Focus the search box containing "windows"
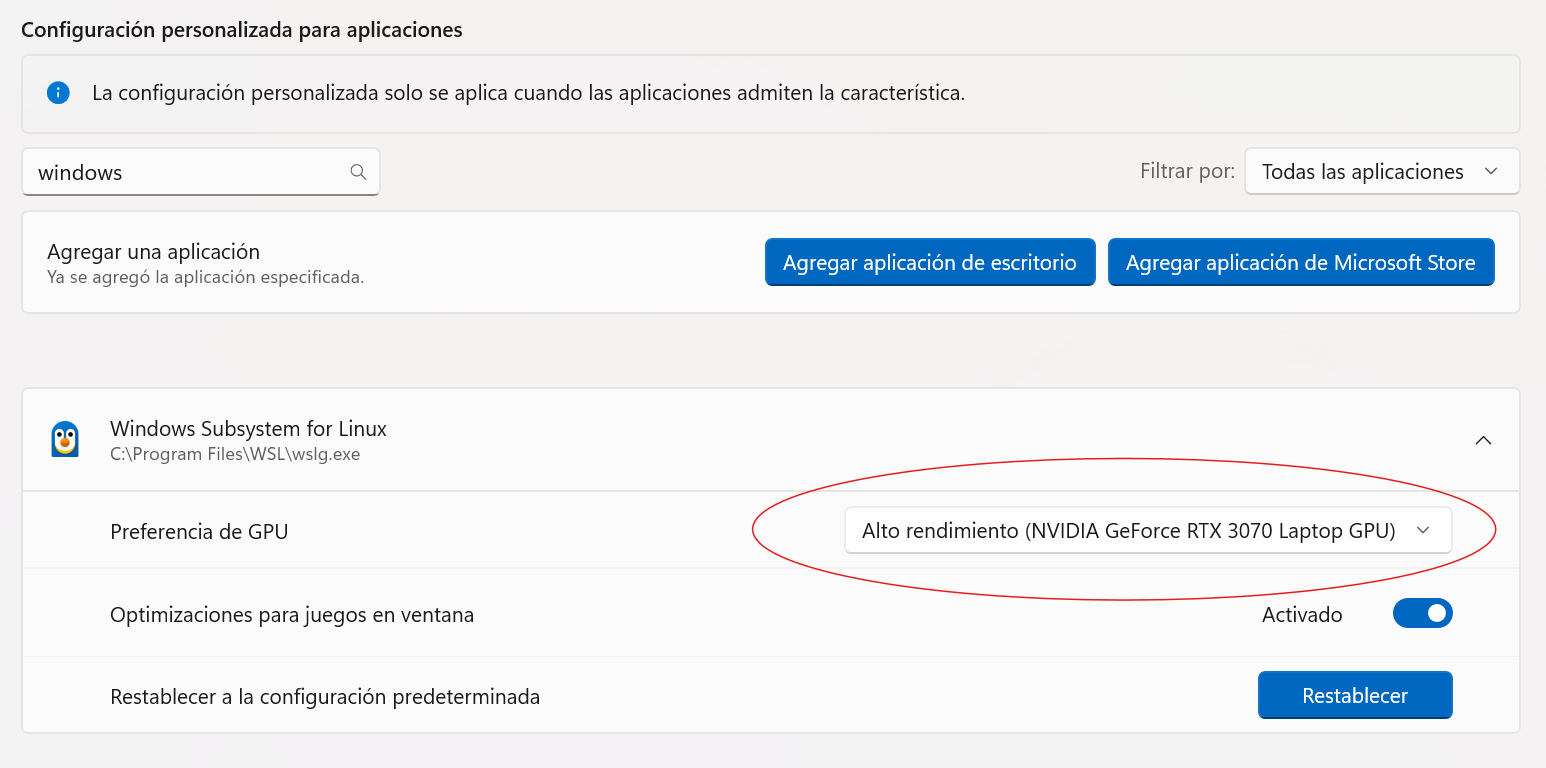 click(x=190, y=172)
